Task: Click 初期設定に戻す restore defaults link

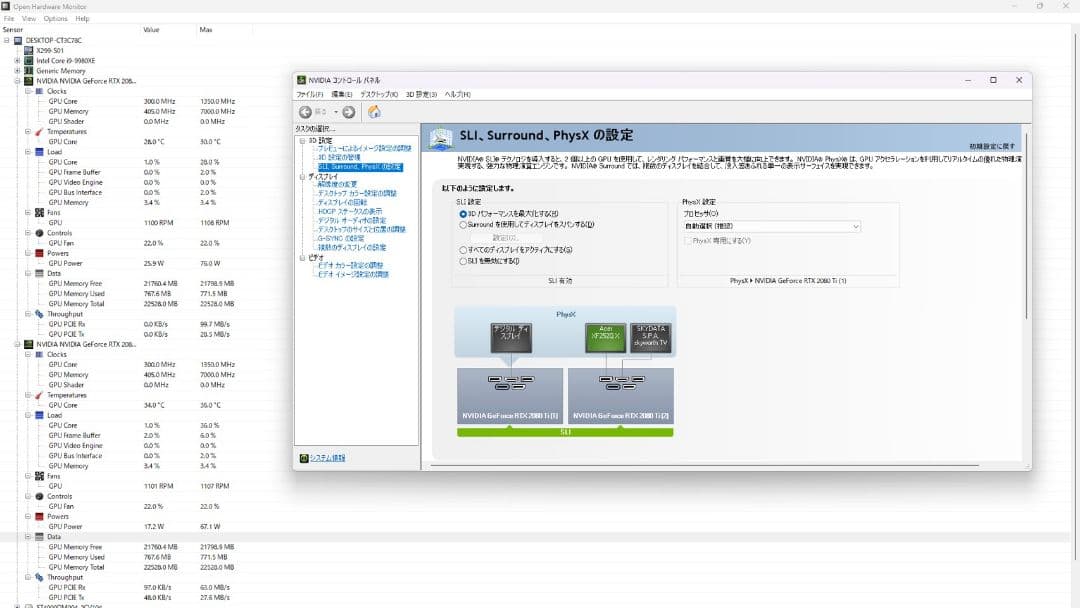Action: (992, 146)
